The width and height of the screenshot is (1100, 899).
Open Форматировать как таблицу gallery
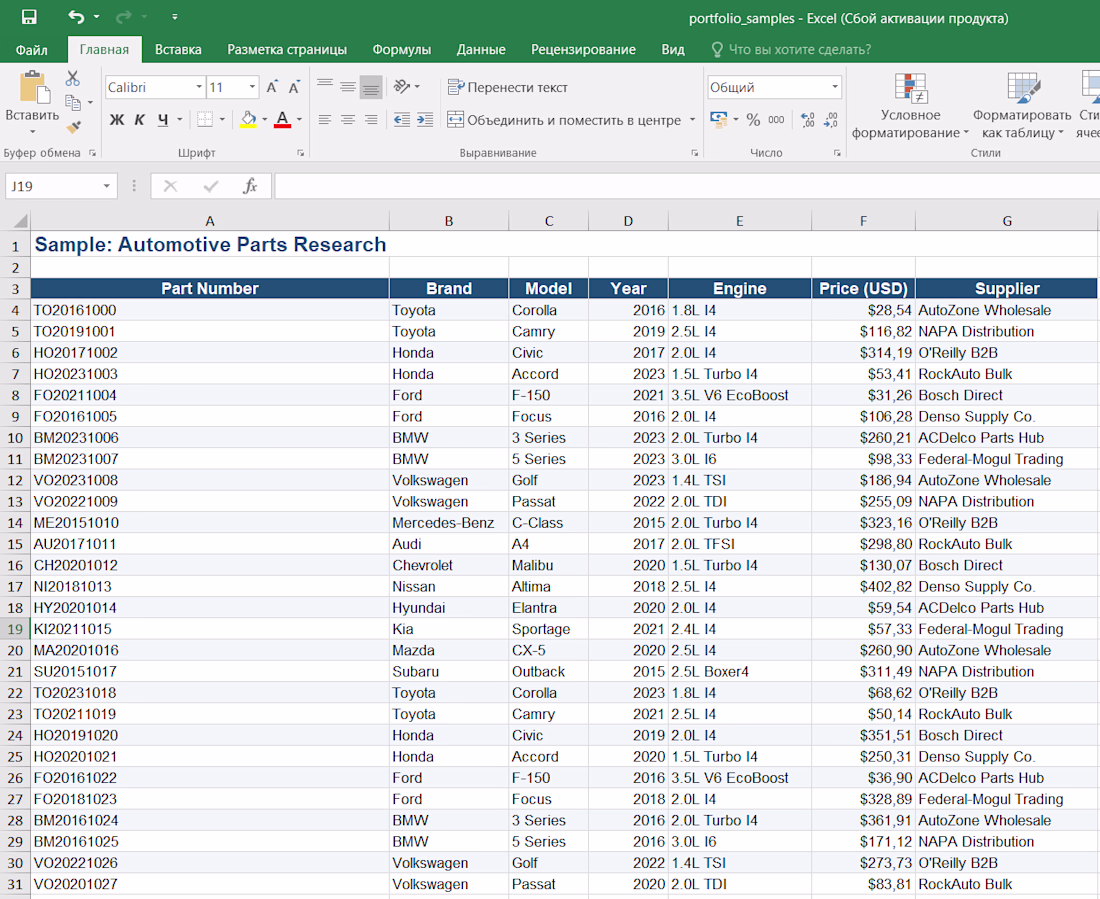click(x=1022, y=105)
